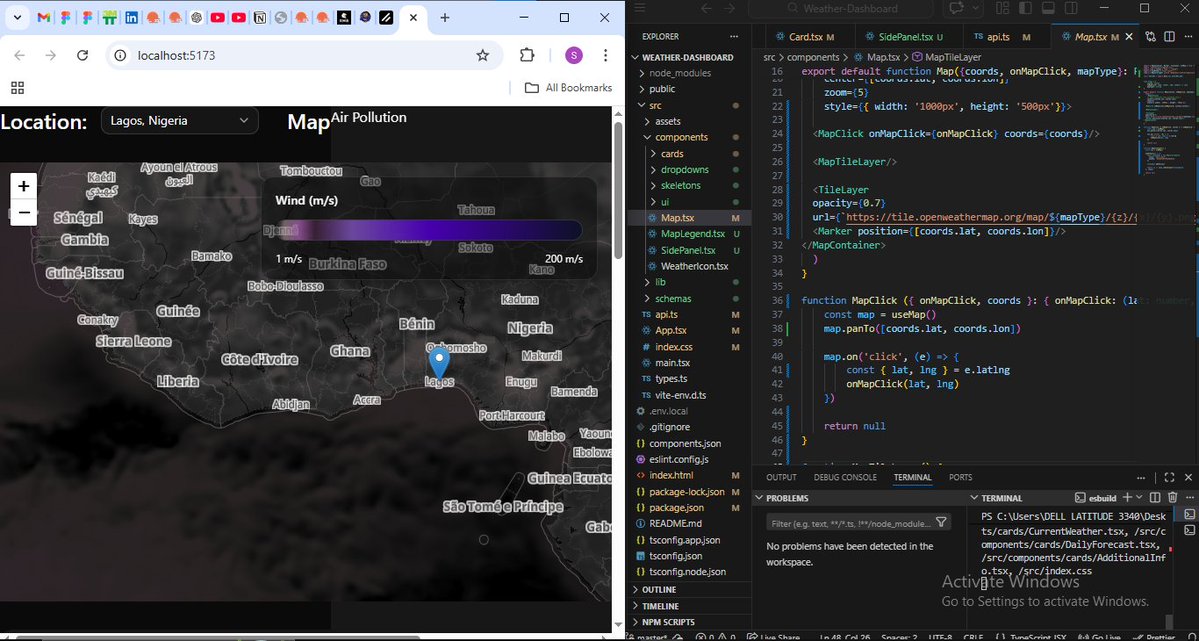
Task: Toggle the panel visibility layout icon
Action: pos(1047,8)
